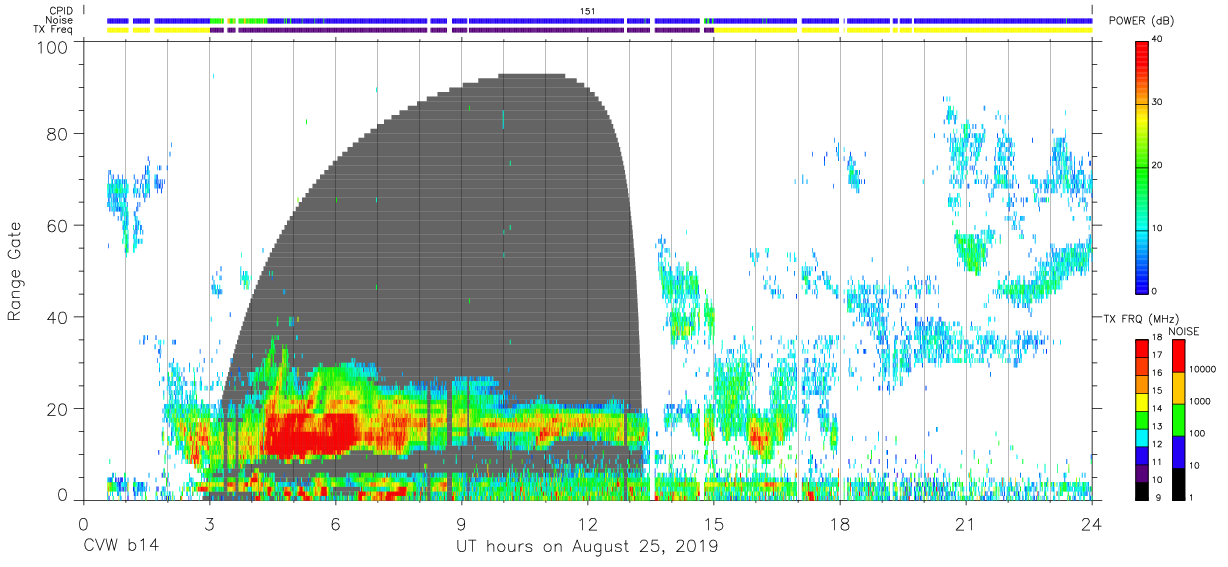Click the 'NOISE' legend title
The width and height of the screenshot is (1228, 567).
coord(1184,331)
